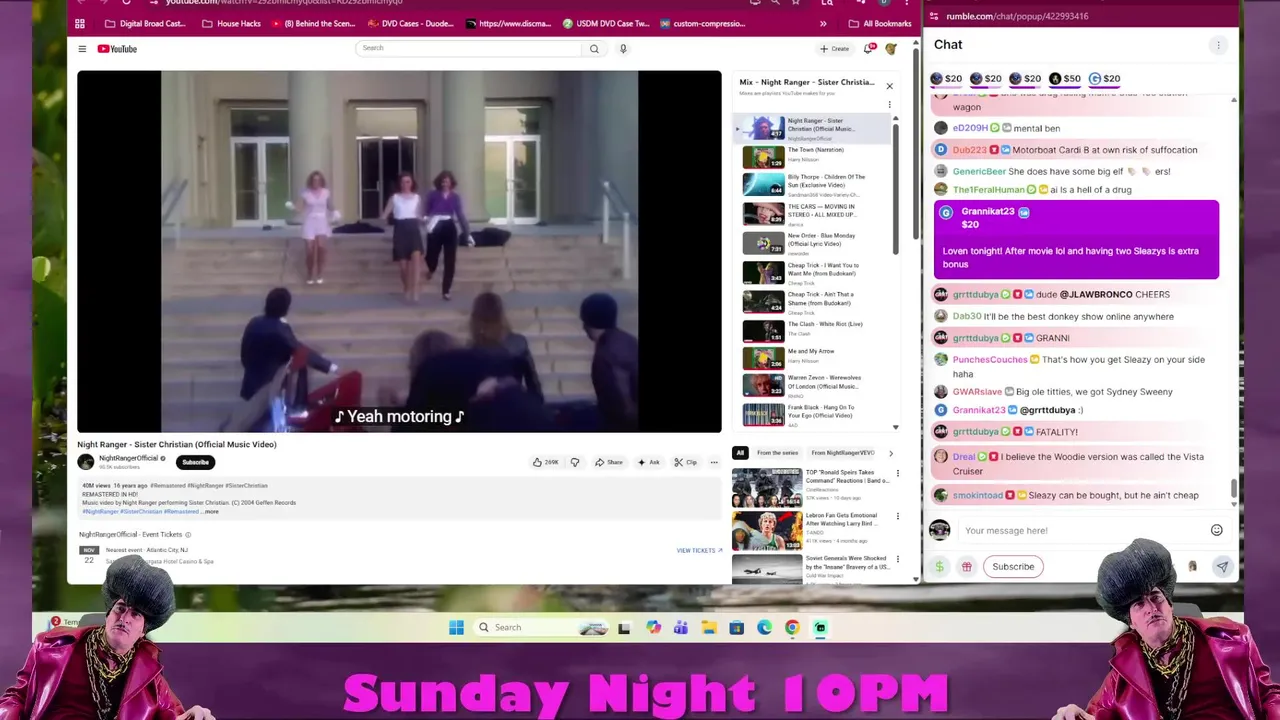The image size is (1280, 720).
Task: Open the House Hacks bookmark folder
Action: click(x=231, y=23)
